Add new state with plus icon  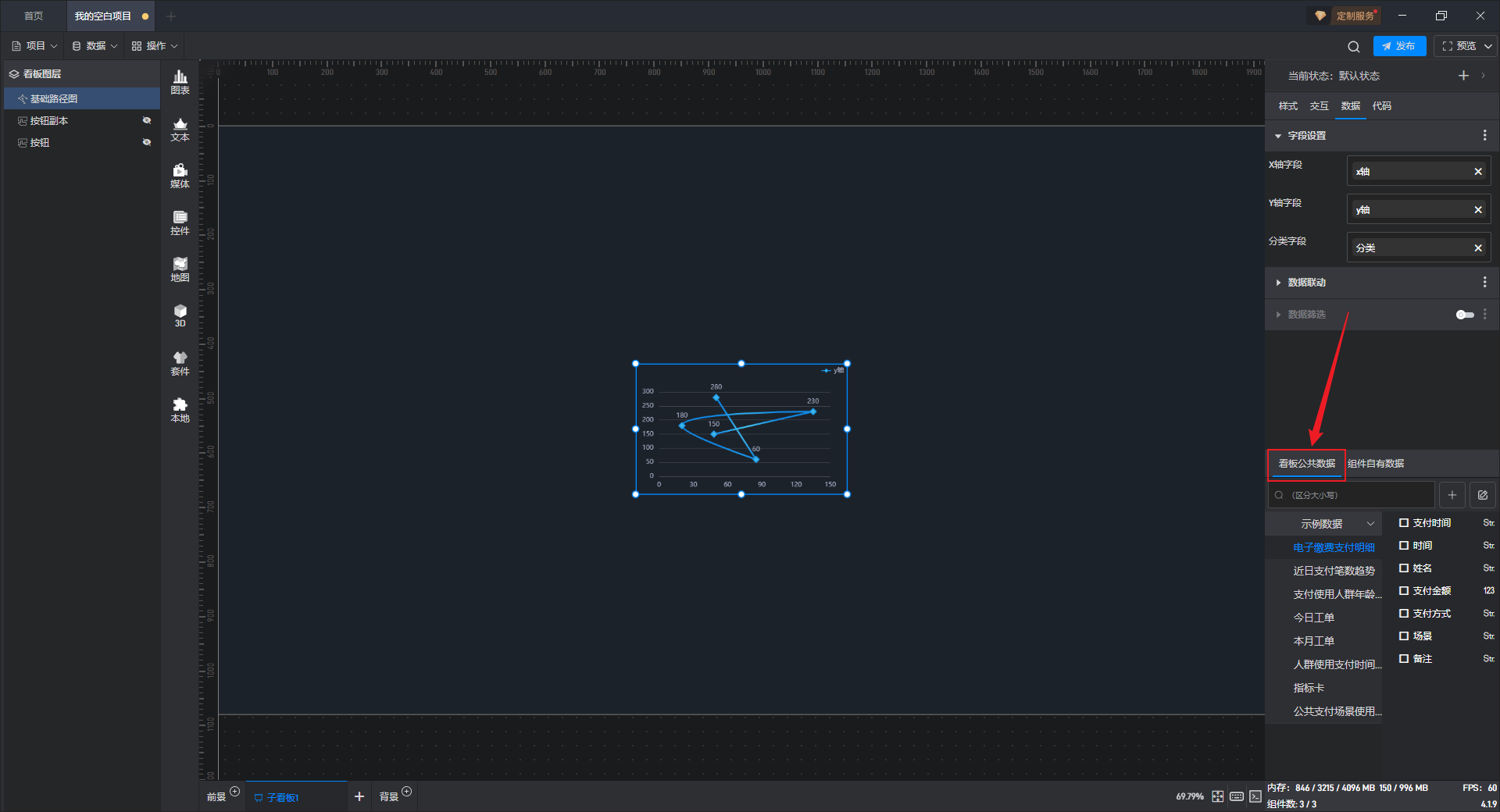(1463, 76)
